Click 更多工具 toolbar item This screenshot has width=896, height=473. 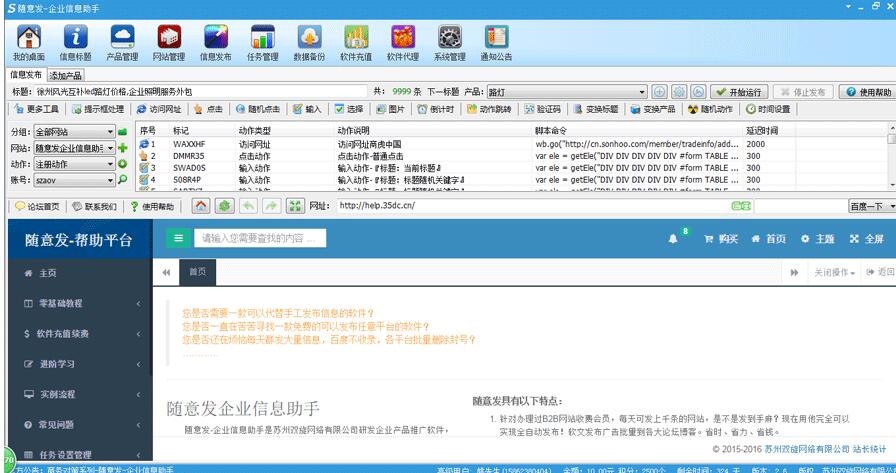[x=37, y=109]
